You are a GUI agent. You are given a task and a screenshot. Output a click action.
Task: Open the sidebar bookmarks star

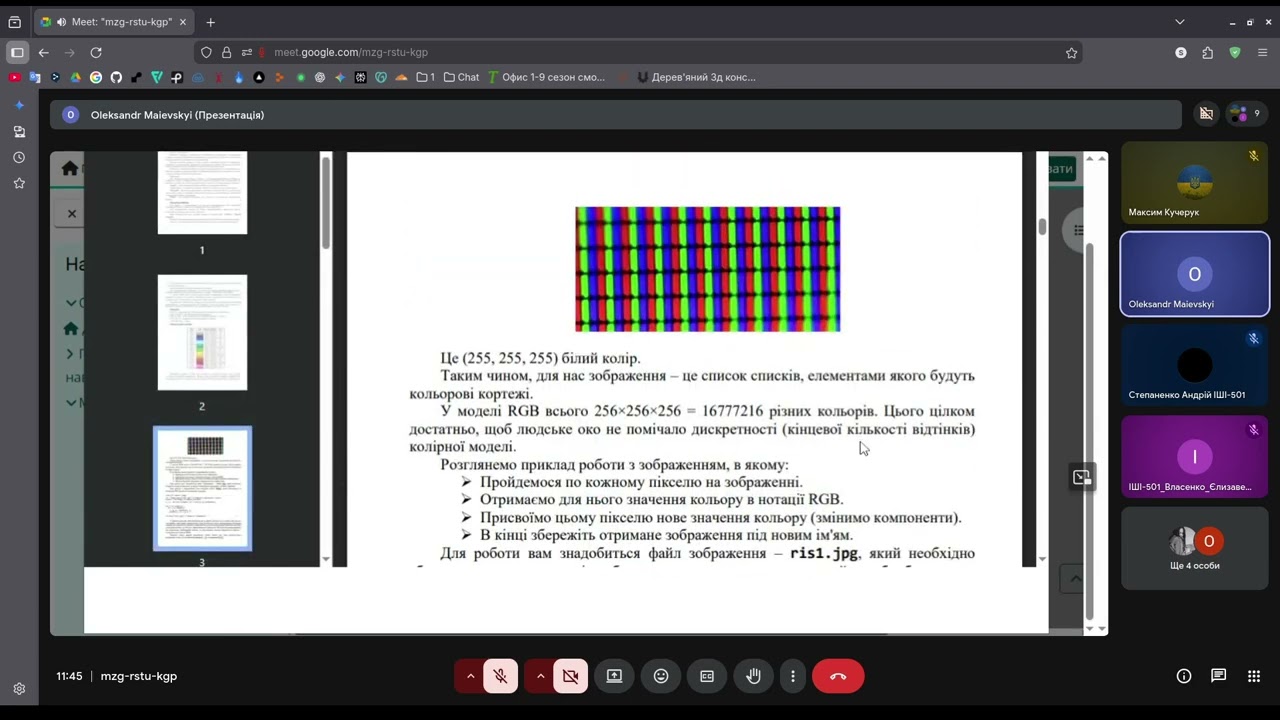click(19, 184)
